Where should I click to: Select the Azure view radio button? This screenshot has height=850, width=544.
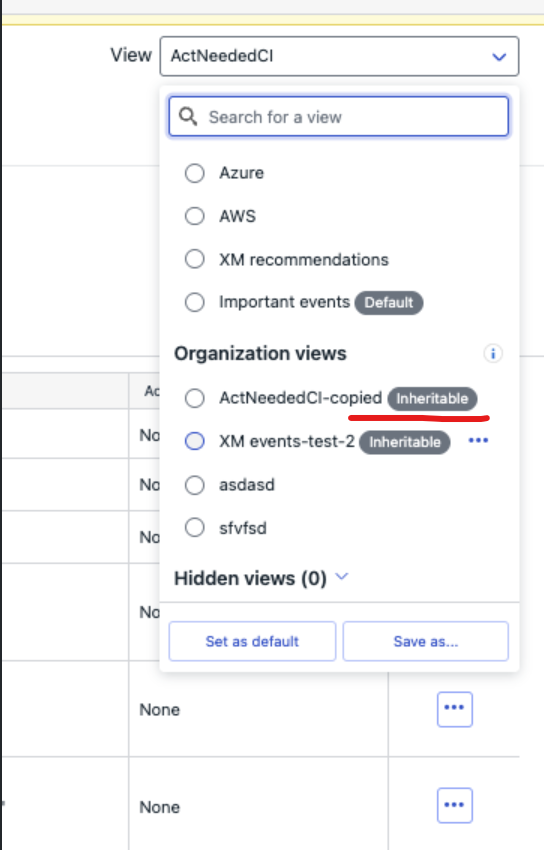click(195, 173)
